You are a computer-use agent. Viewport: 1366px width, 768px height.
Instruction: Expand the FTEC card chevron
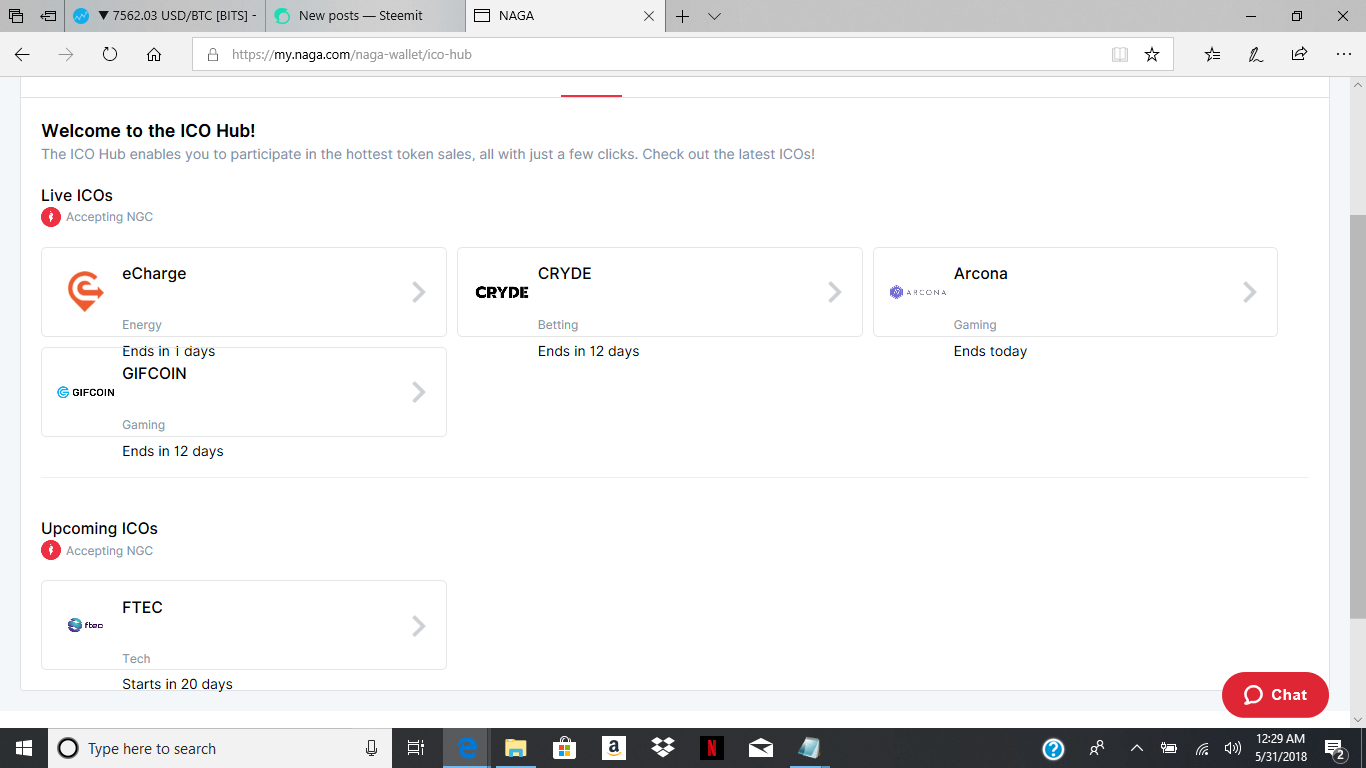tap(419, 626)
